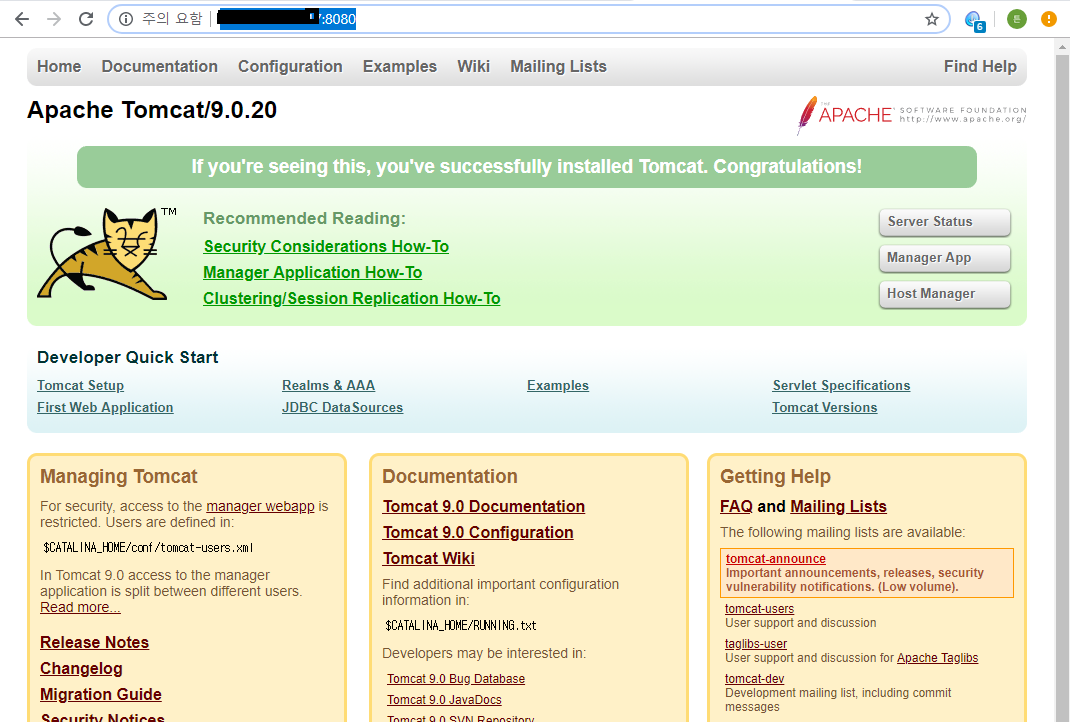1070x722 pixels.
Task: Open the Examples navigation item
Action: pyautogui.click(x=400, y=66)
